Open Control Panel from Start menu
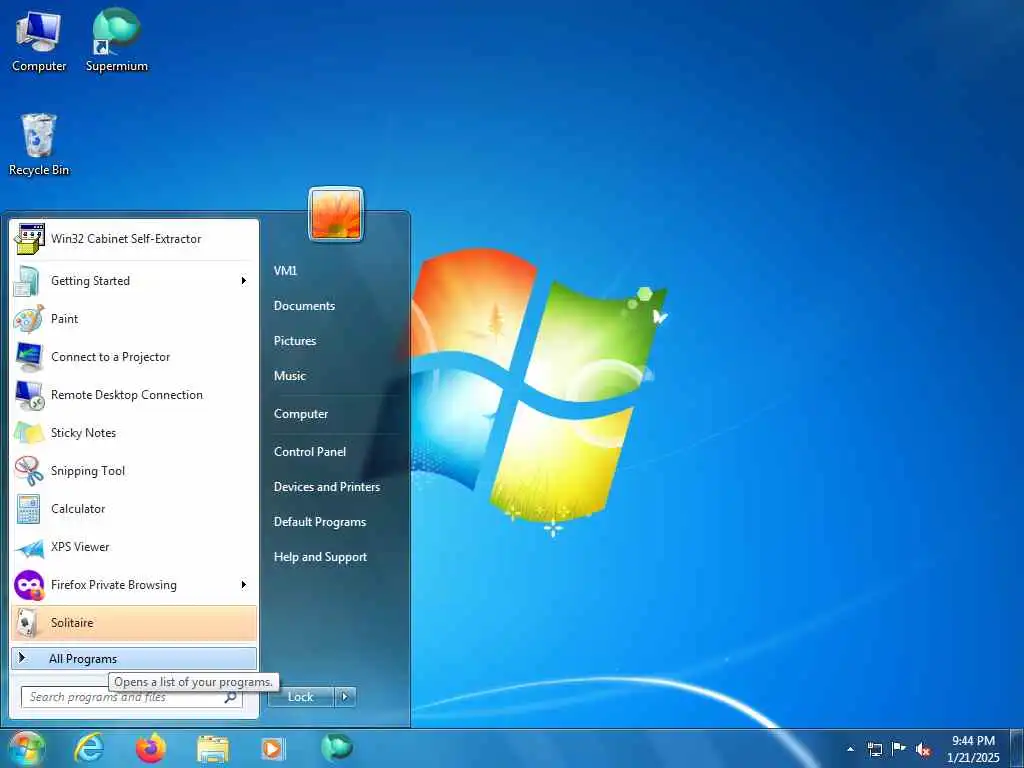The width and height of the screenshot is (1024, 768). tap(310, 452)
